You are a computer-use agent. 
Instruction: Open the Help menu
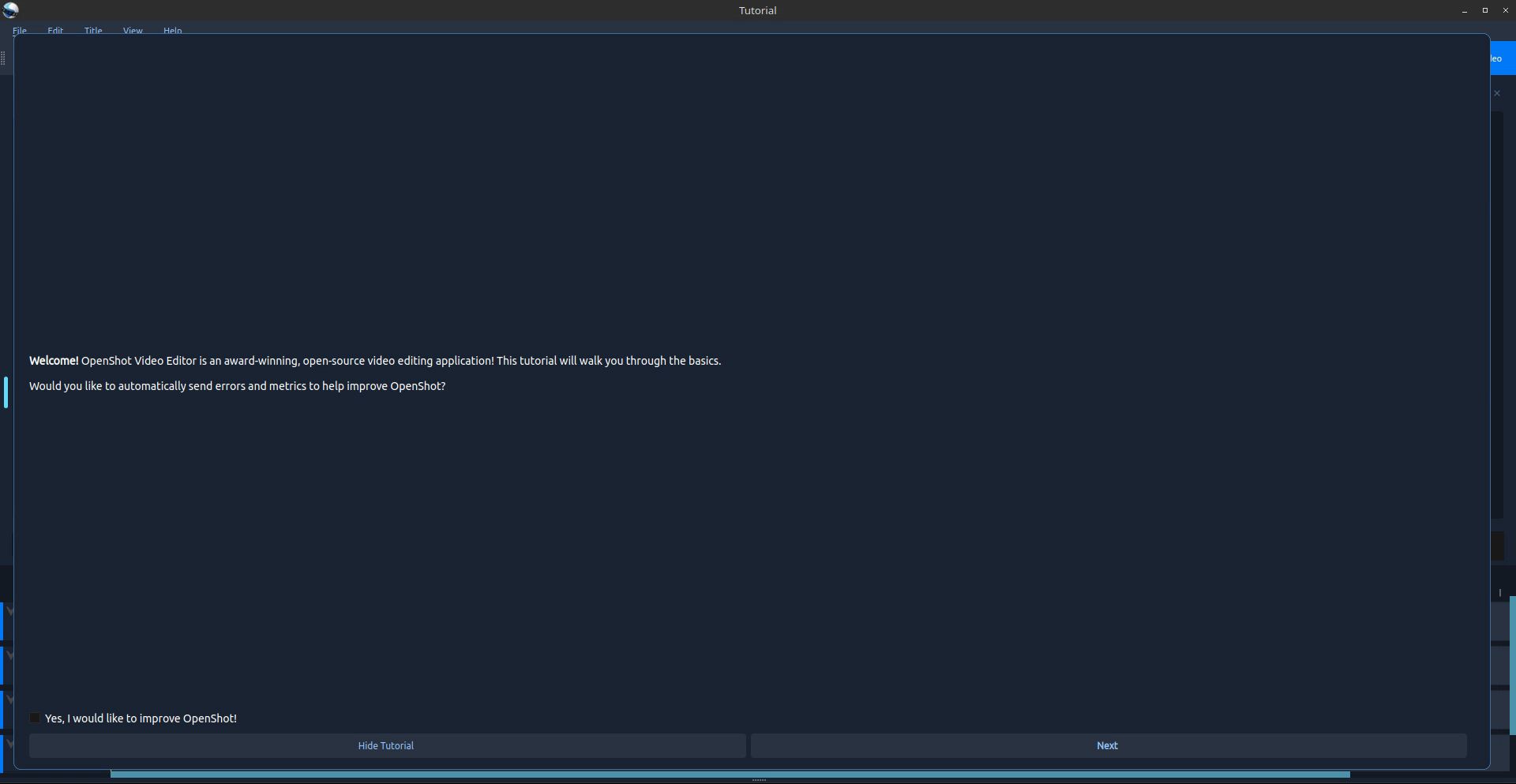[x=173, y=30]
